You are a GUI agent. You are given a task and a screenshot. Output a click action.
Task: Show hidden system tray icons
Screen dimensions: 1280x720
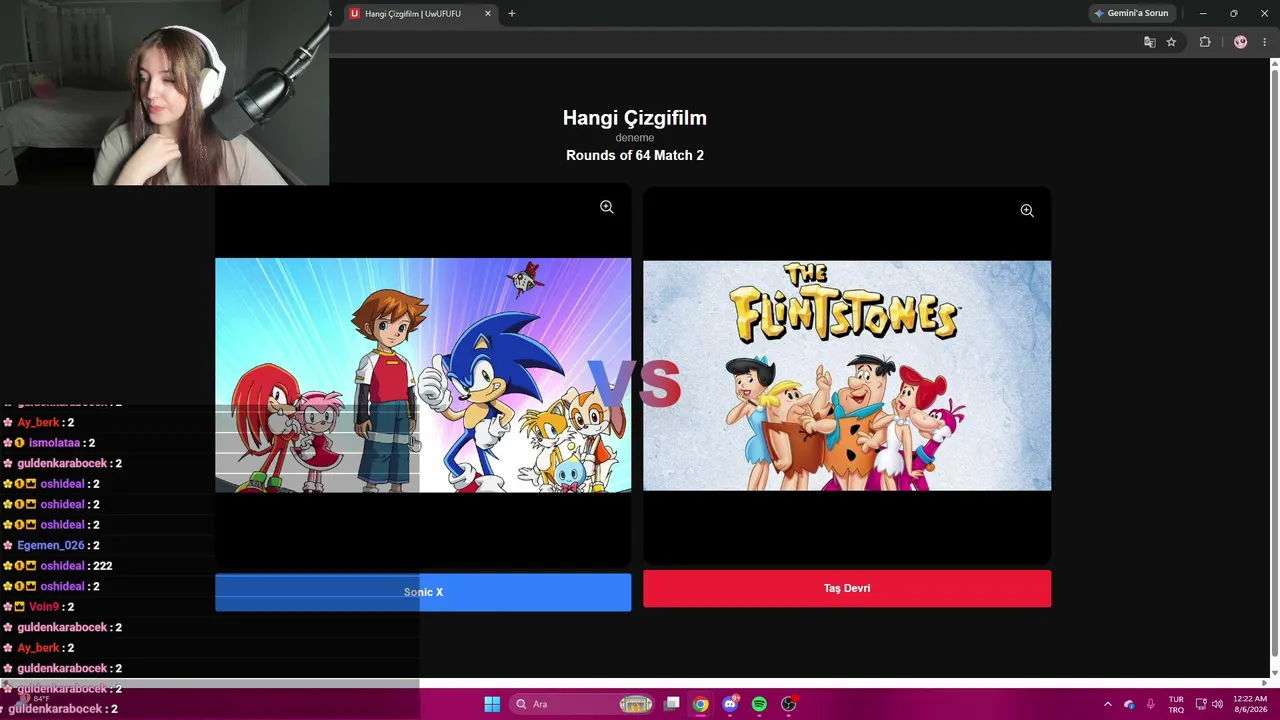[x=1107, y=704]
